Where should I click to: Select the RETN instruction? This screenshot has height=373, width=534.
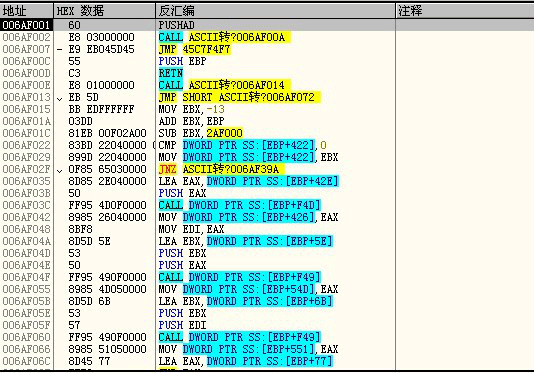point(171,73)
